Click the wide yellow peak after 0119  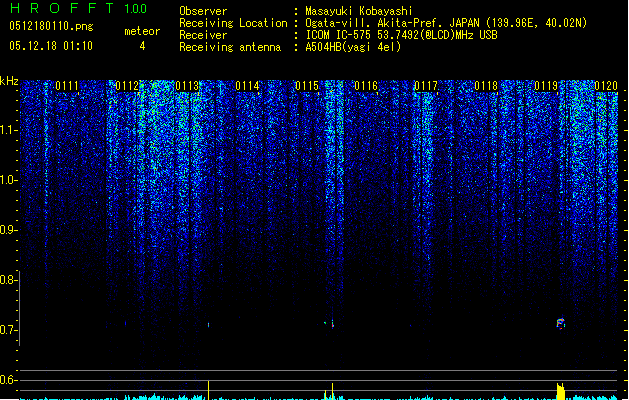point(561,392)
